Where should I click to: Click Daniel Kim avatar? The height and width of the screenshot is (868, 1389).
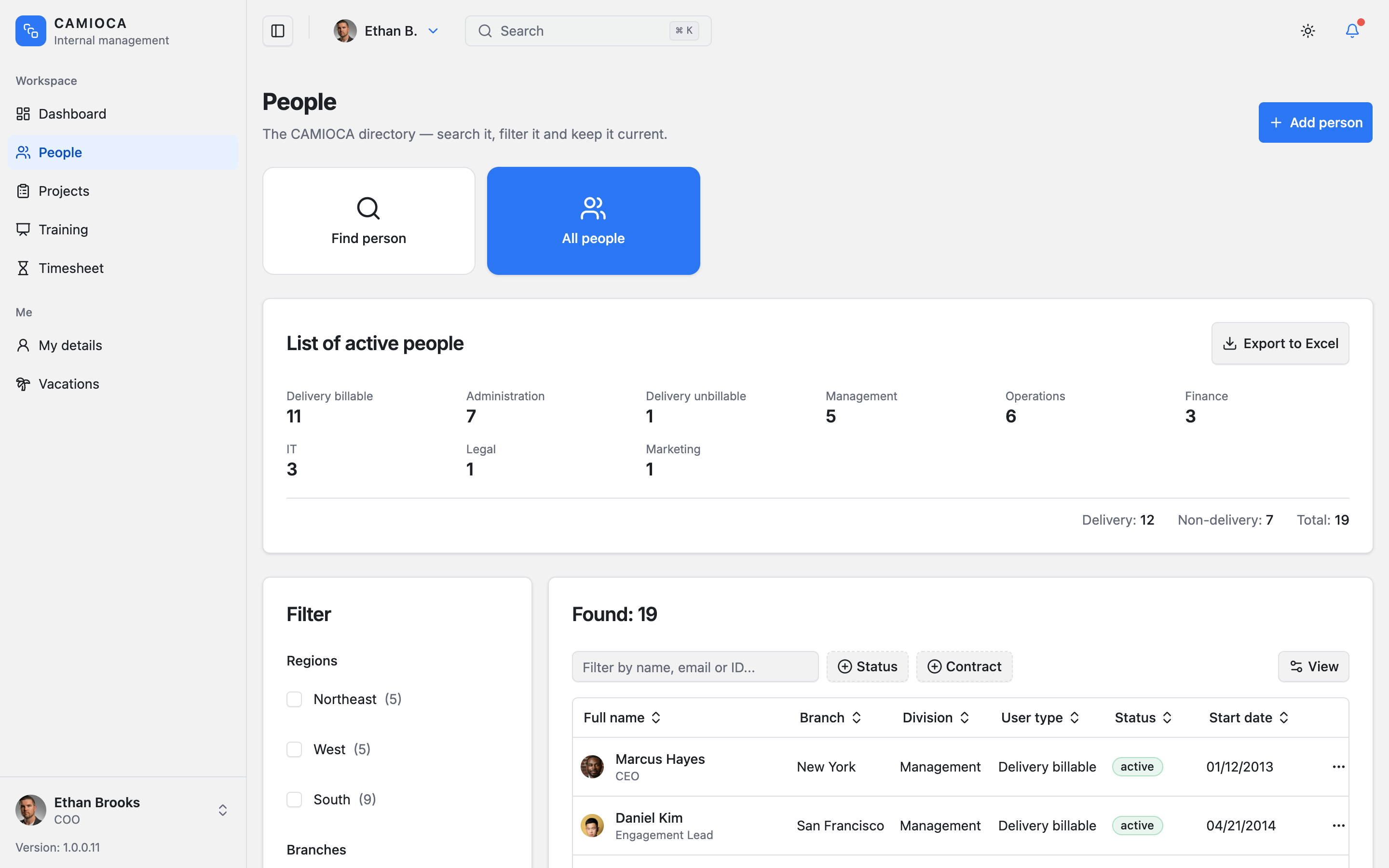pyautogui.click(x=592, y=826)
